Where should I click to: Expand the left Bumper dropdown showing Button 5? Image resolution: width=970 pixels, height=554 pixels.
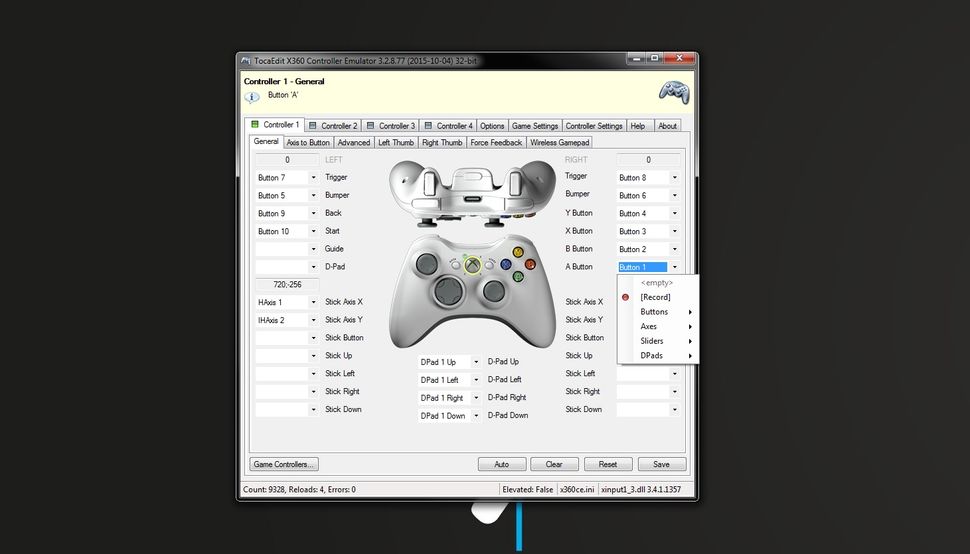click(x=313, y=195)
